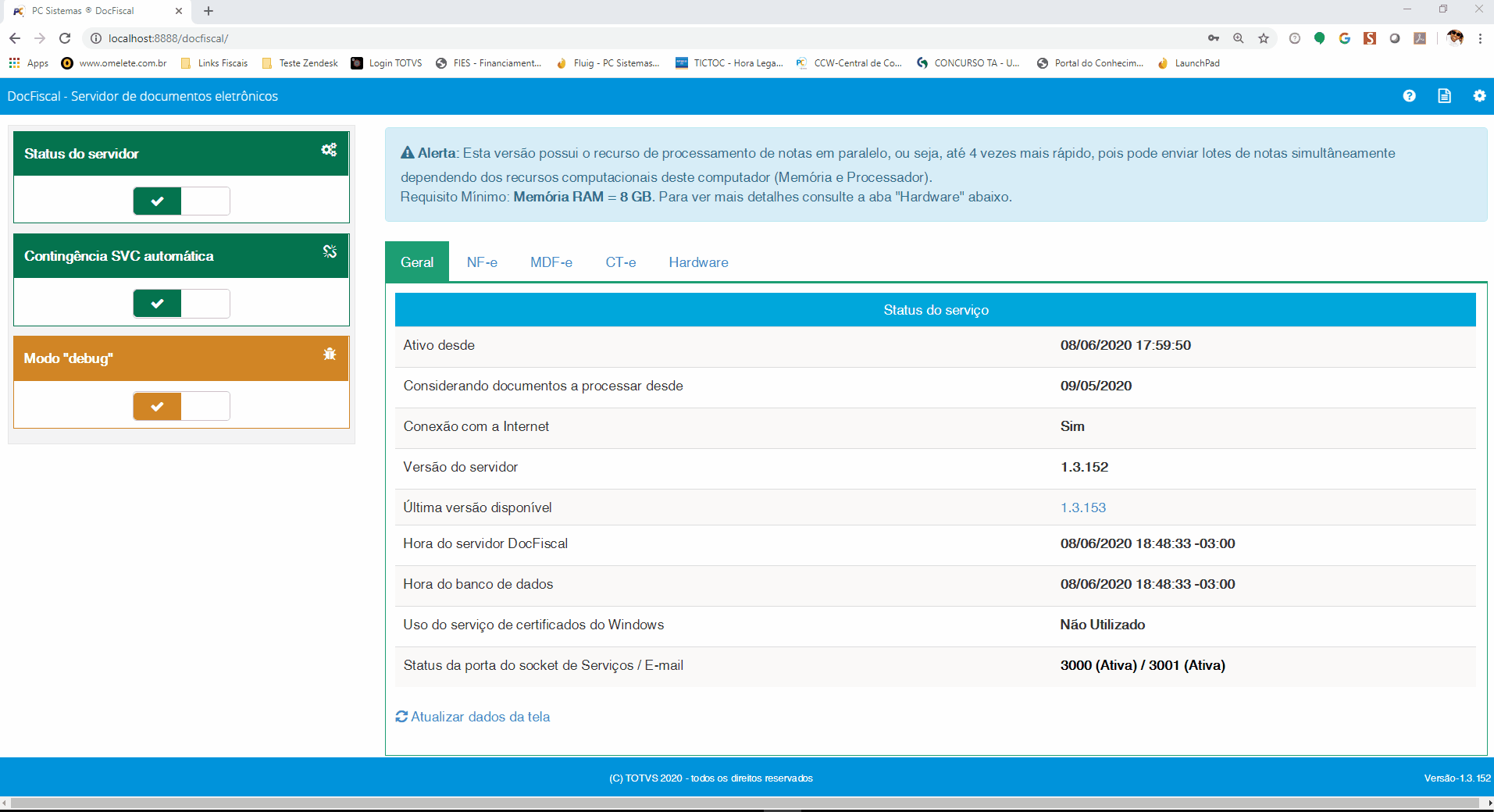1494x812 pixels.
Task: Open the www.omelete.com.br bookmark
Action: tap(114, 63)
